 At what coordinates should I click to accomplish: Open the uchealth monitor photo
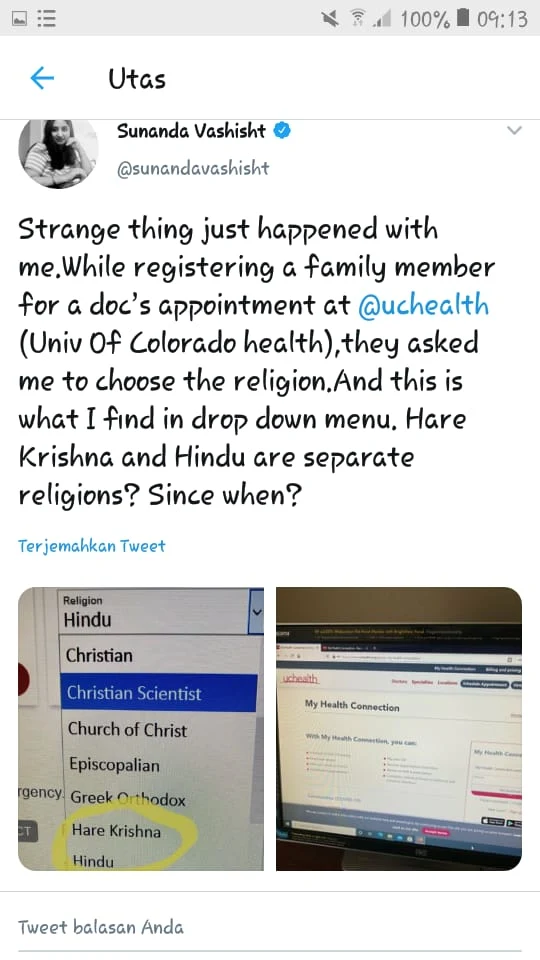coord(399,729)
